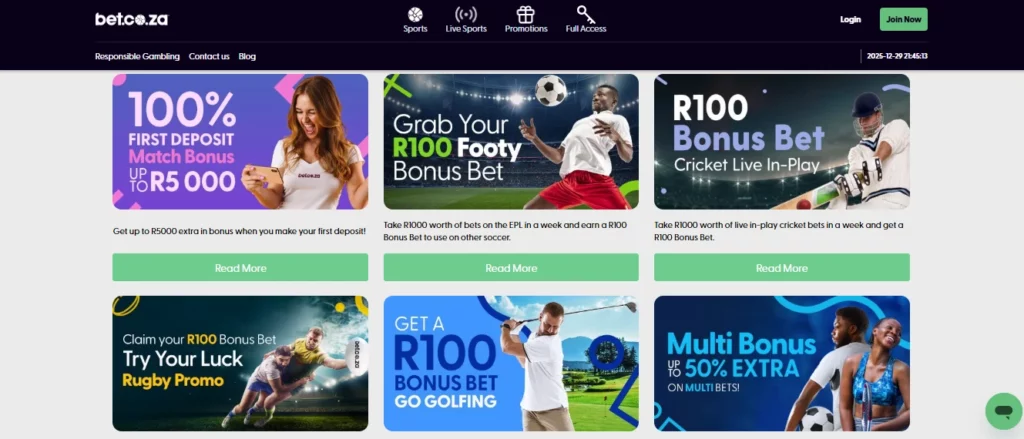Open the Try Your Luck Rugby Promo banner

coord(240,363)
